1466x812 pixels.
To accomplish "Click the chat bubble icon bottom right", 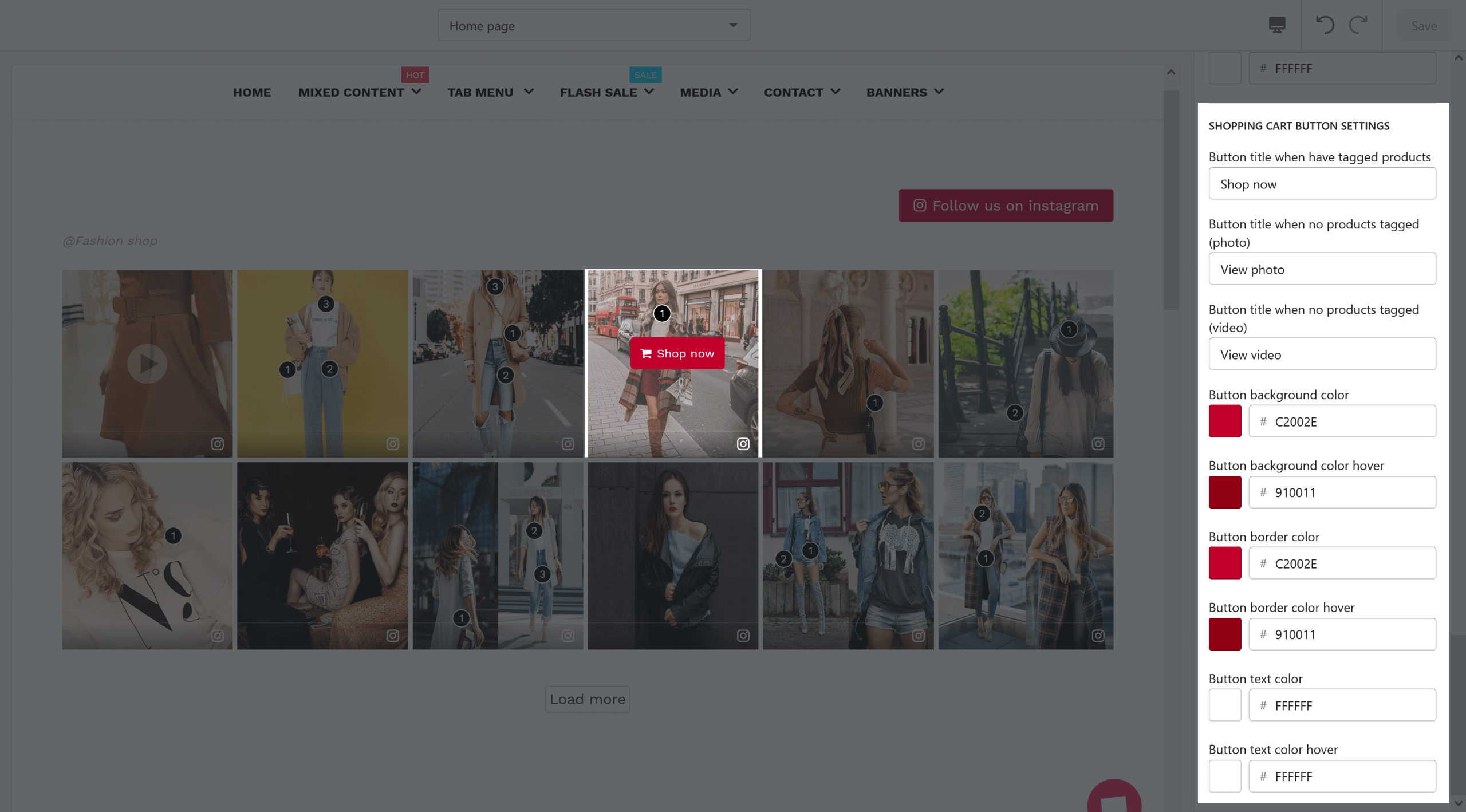I will [1114, 800].
